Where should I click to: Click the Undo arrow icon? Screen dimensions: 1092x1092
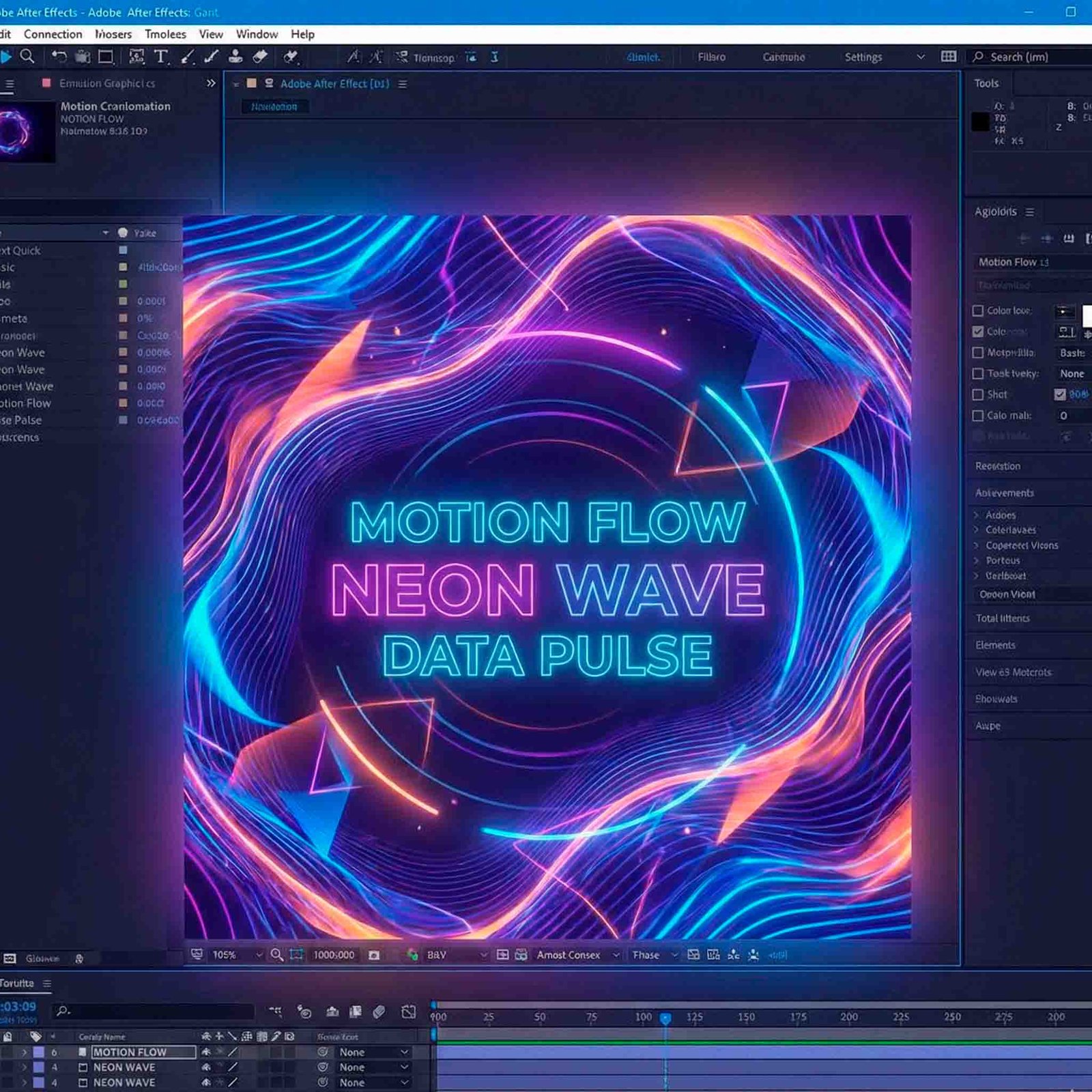[x=59, y=57]
